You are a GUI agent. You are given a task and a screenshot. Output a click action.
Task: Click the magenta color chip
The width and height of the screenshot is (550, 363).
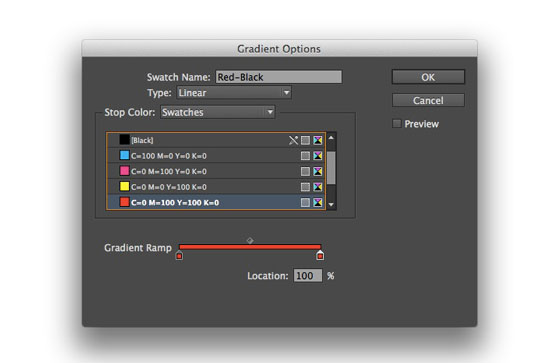coord(124,171)
